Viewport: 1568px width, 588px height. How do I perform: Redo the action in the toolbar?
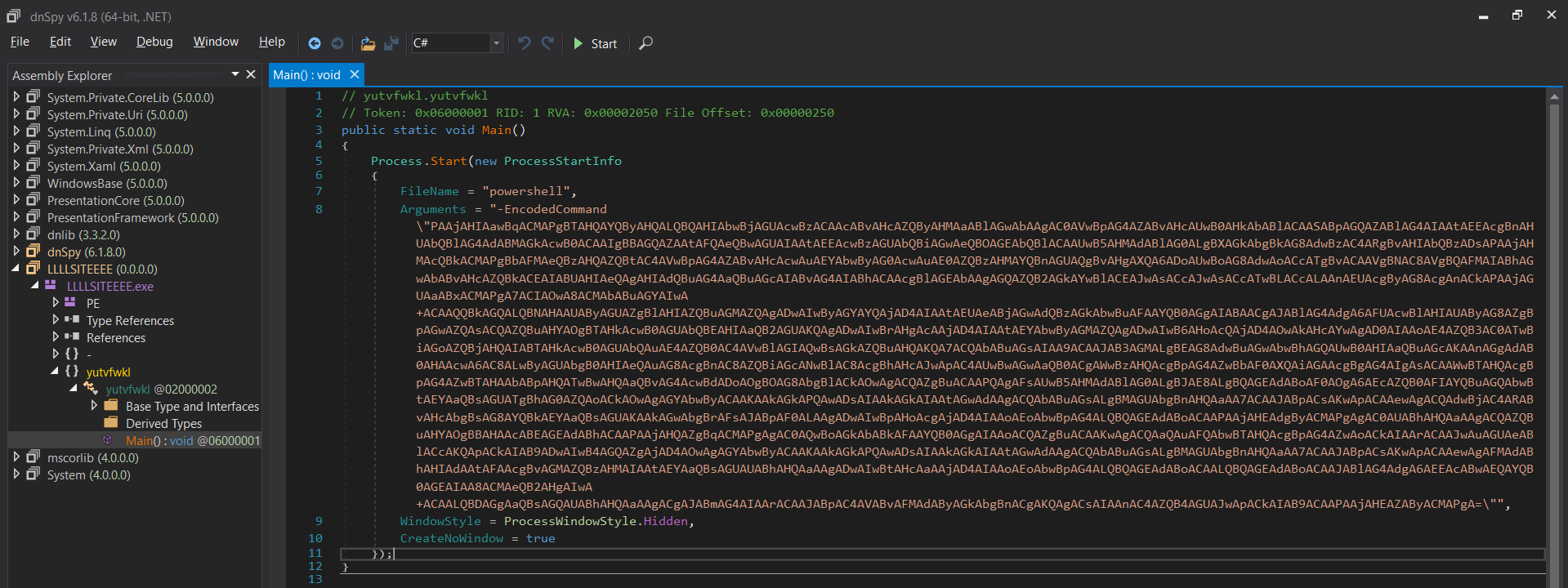pos(547,43)
